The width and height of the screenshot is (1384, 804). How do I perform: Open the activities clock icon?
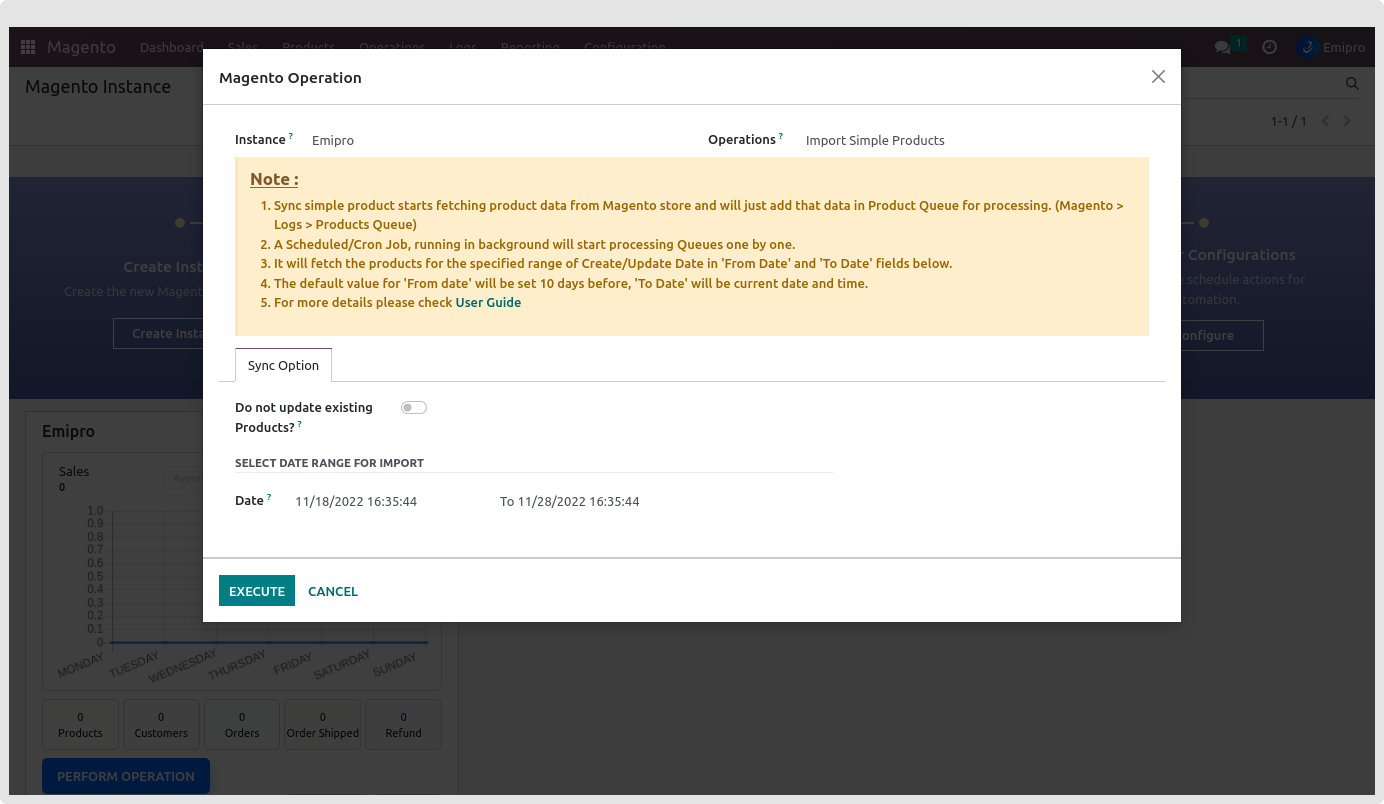(1269, 47)
